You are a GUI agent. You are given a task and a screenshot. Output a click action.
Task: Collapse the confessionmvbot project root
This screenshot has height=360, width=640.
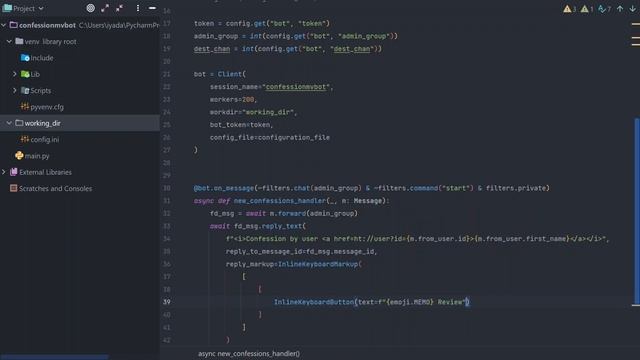click(x=4, y=25)
